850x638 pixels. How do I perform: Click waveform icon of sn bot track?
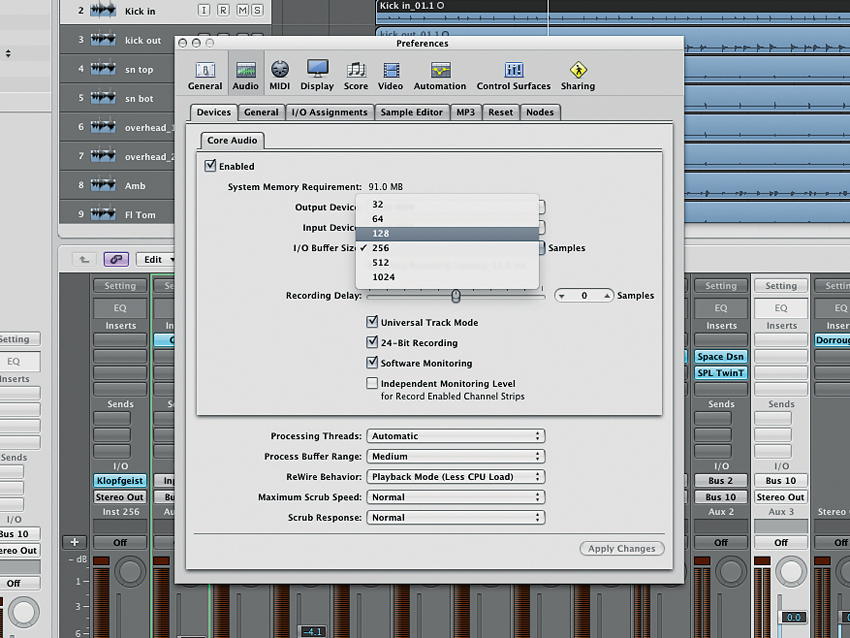pyautogui.click(x=103, y=98)
